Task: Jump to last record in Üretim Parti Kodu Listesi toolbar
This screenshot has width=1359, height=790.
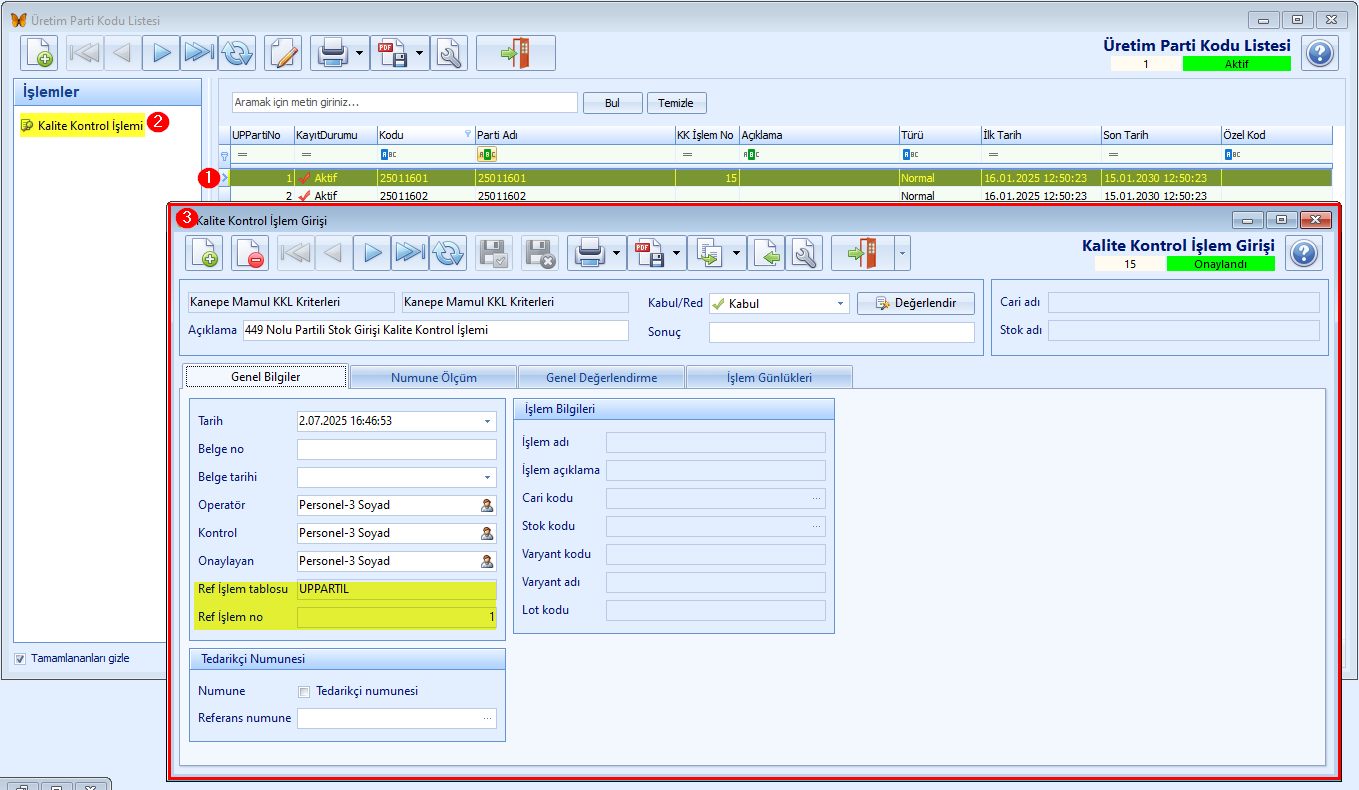Action: click(199, 53)
